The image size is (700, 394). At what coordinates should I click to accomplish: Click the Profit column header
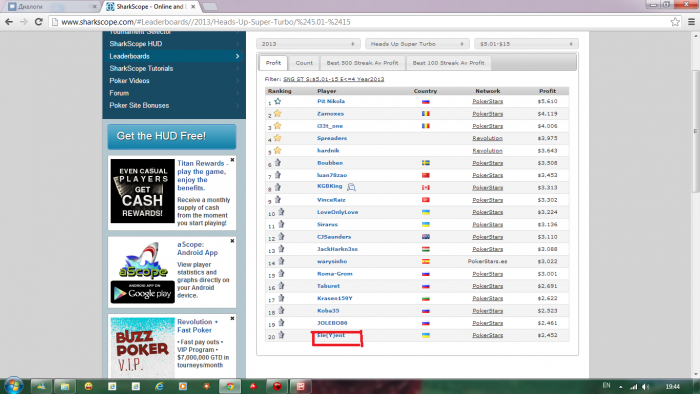tap(547, 91)
